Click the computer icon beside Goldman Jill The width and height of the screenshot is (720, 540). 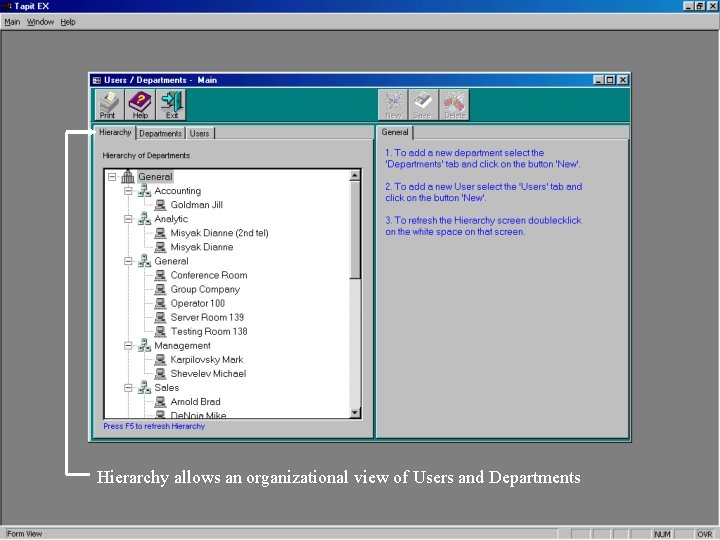(x=160, y=205)
